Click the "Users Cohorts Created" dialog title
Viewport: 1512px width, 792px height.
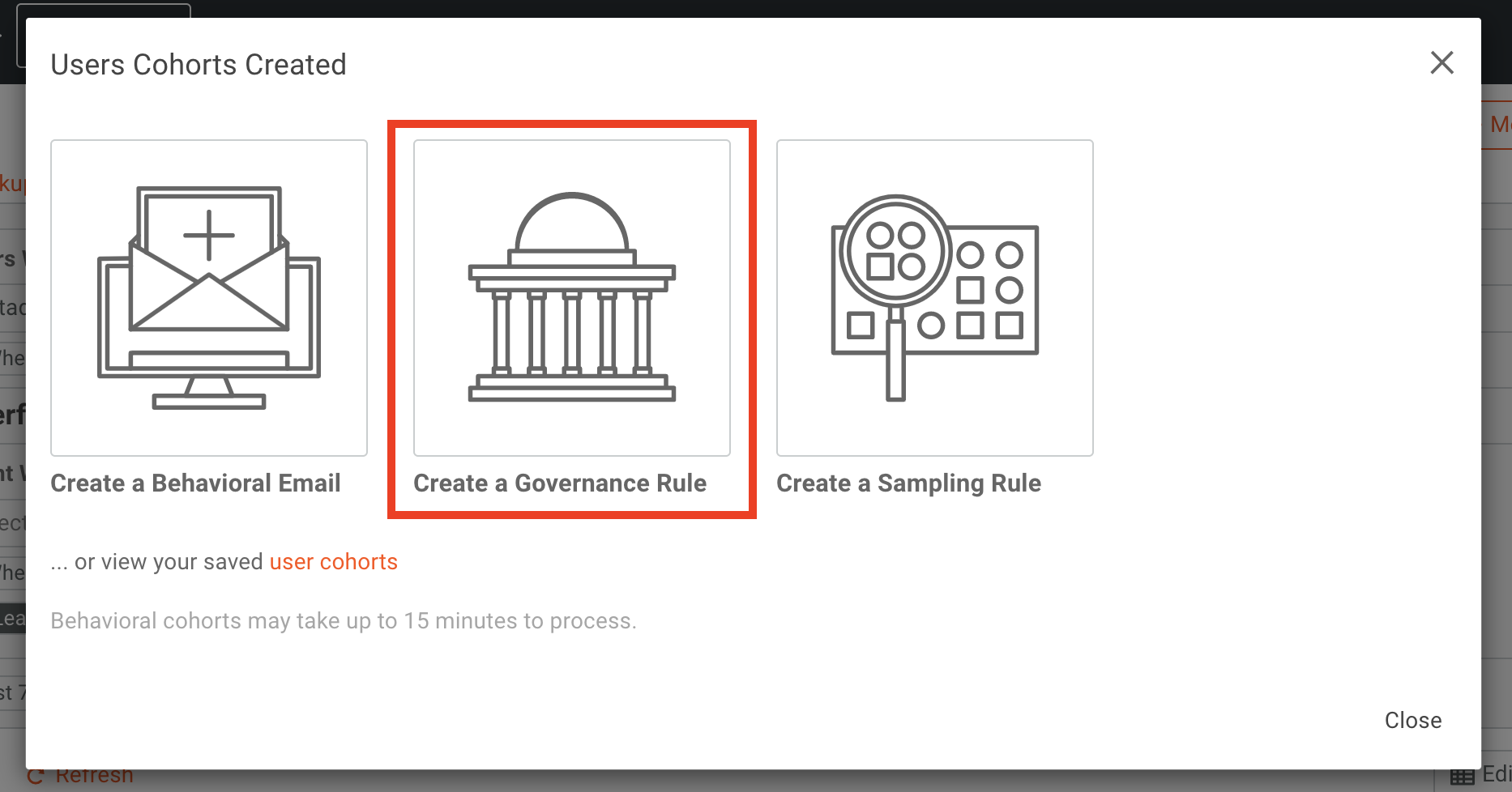[x=199, y=65]
